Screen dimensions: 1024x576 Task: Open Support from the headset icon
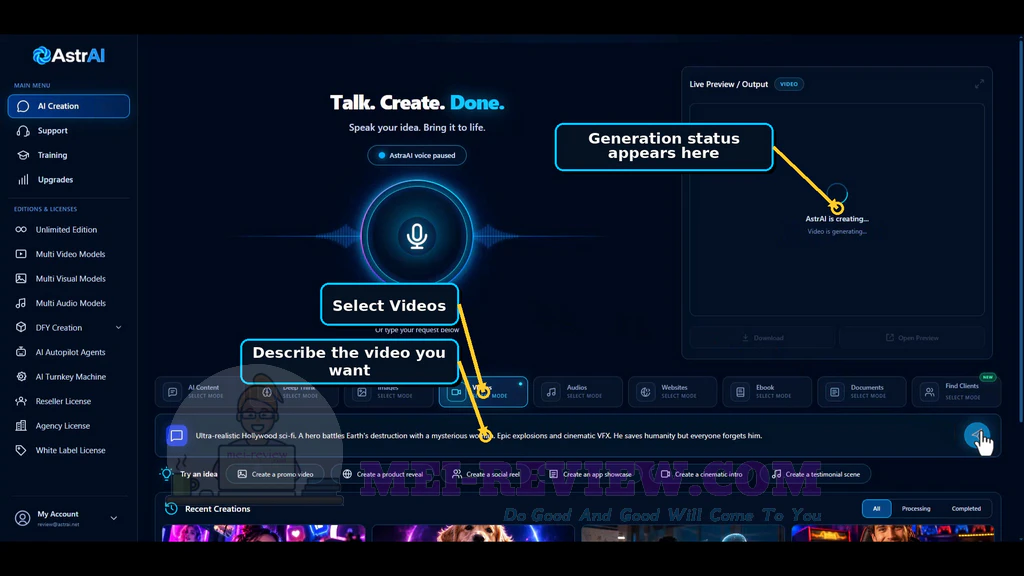tap(23, 131)
